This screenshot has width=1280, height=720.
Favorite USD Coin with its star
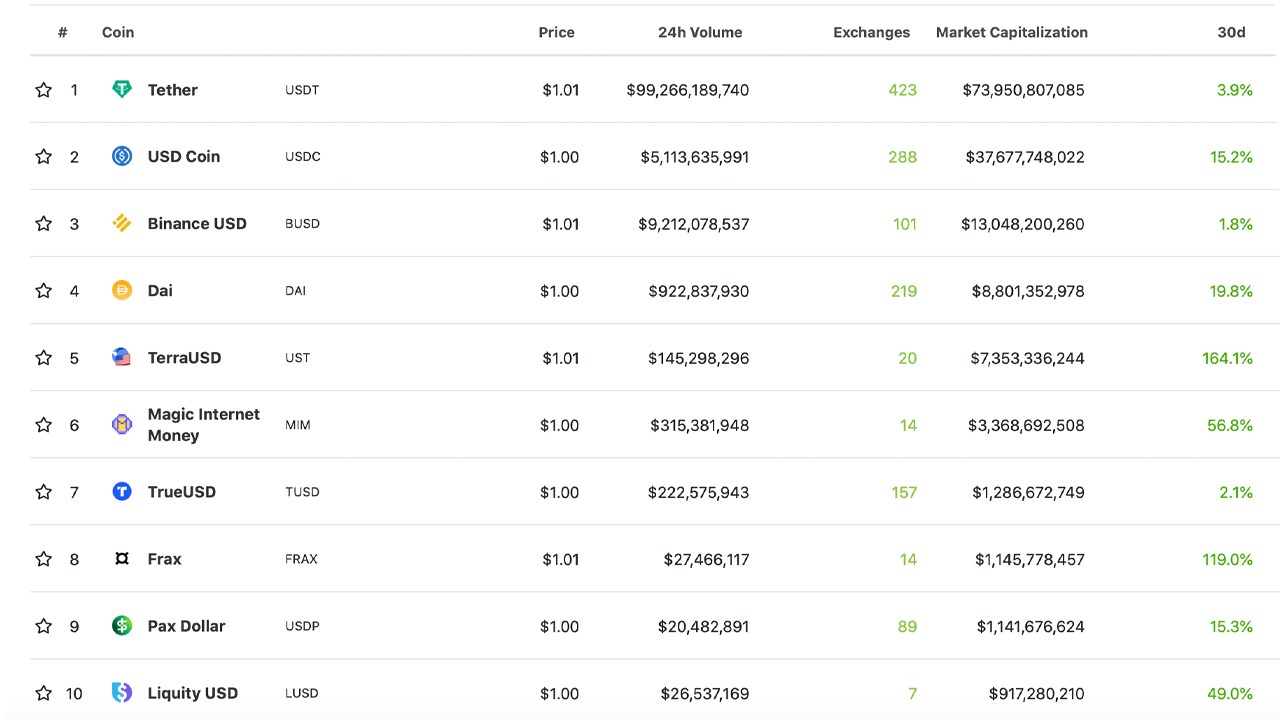(43, 157)
